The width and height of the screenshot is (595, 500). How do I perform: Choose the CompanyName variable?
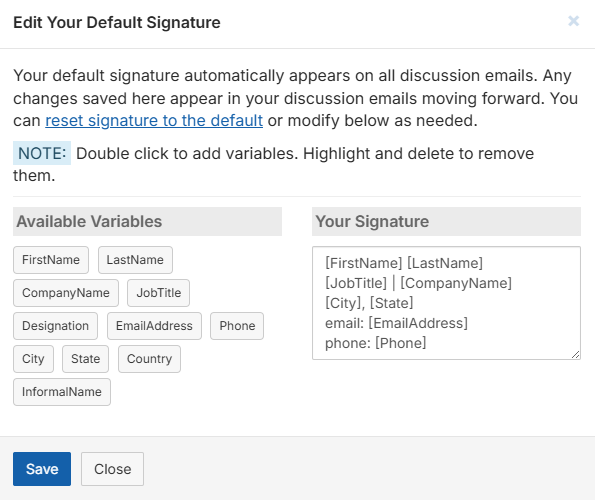click(66, 293)
